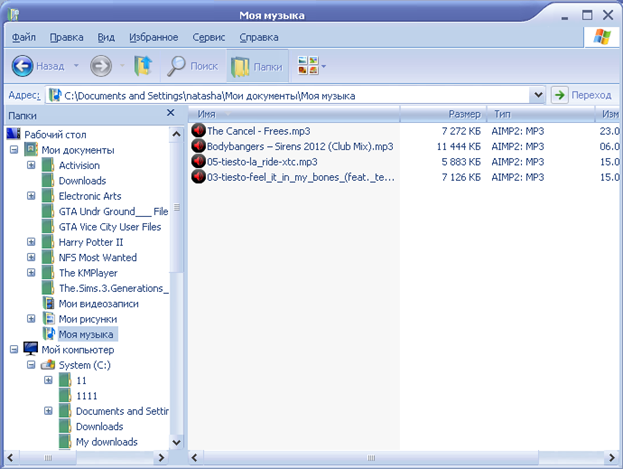This screenshot has height=470, width=624.
Task: Open the Сервис menu
Action: point(209,37)
